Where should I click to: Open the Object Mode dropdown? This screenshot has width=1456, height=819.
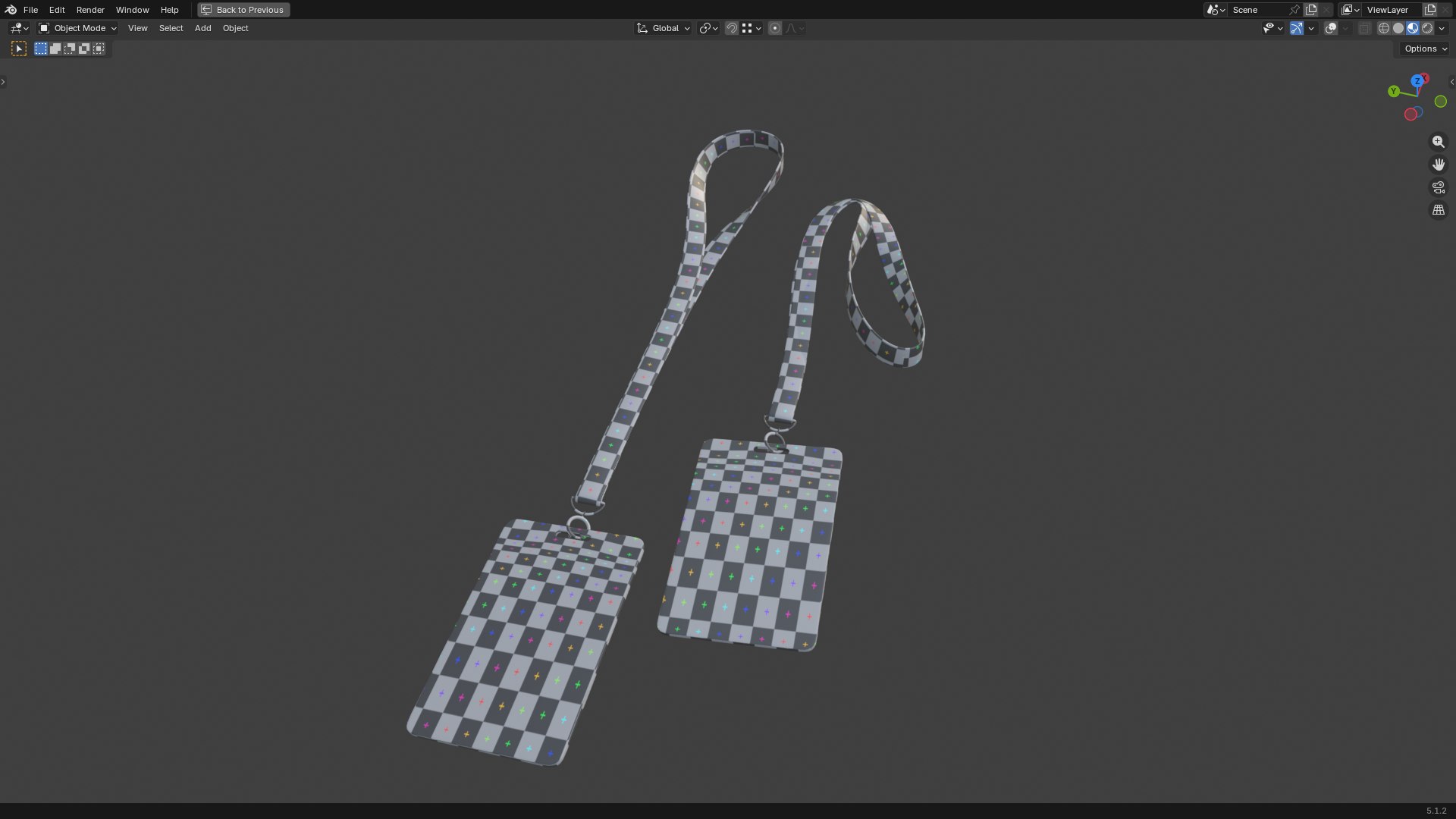pyautogui.click(x=77, y=28)
